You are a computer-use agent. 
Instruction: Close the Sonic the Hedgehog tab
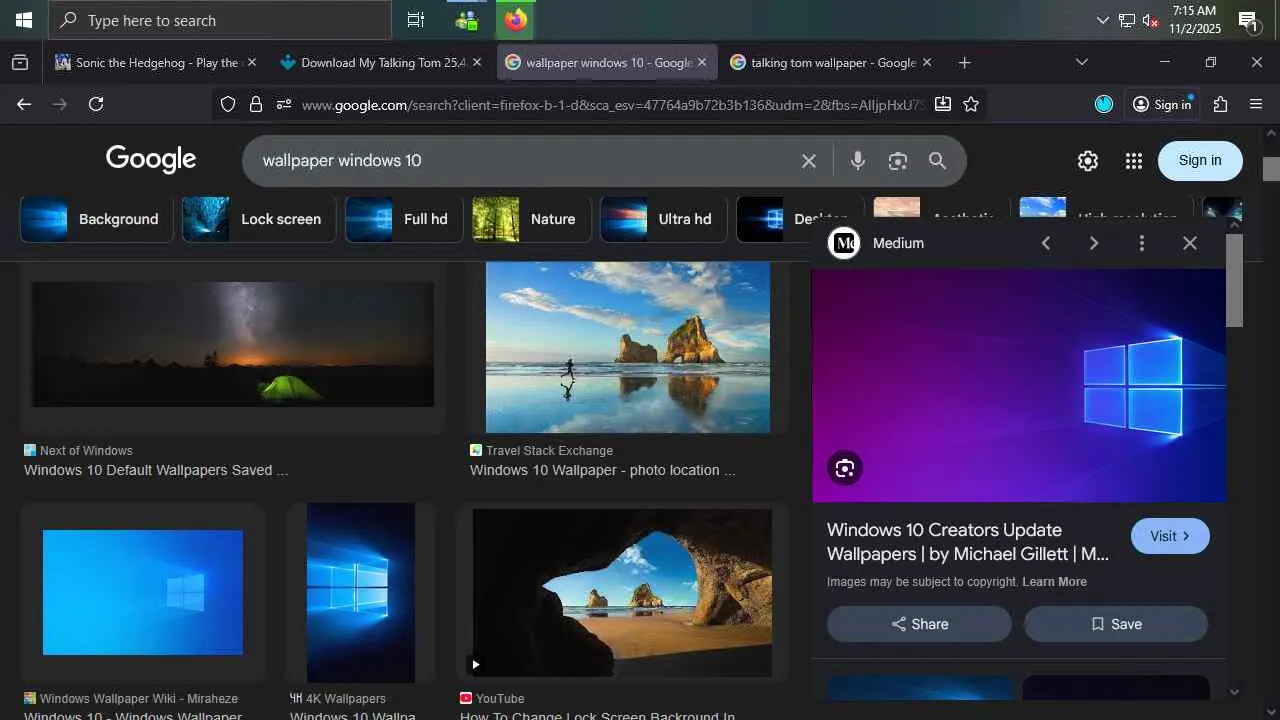[251, 62]
